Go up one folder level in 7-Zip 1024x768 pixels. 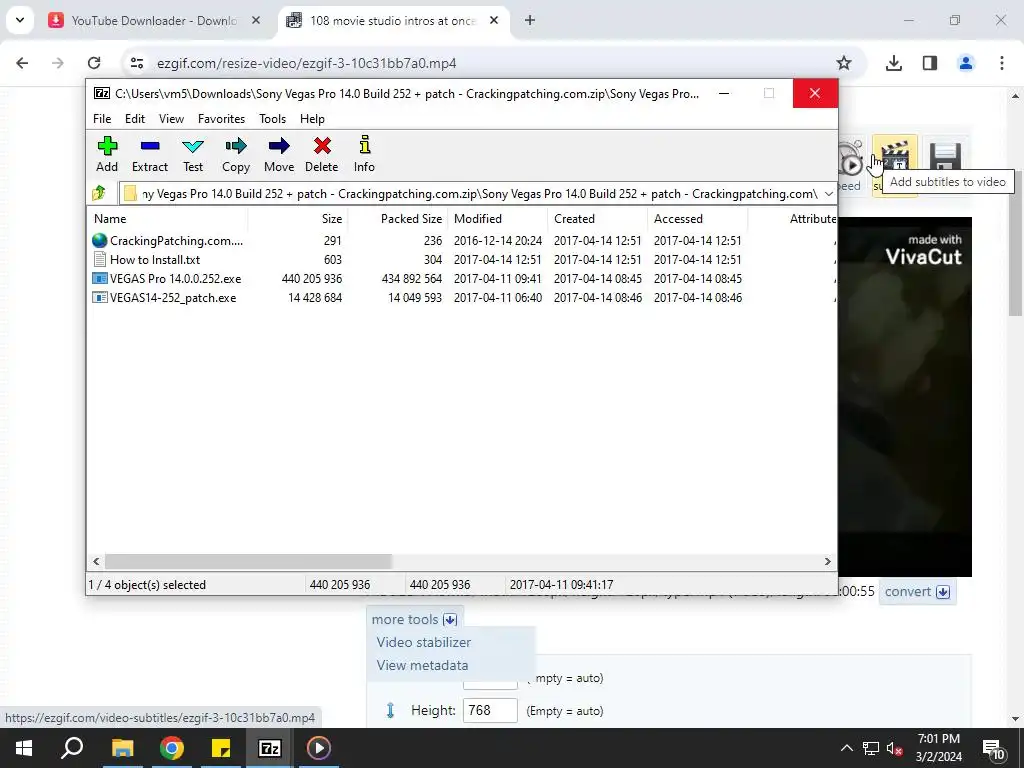click(99, 193)
